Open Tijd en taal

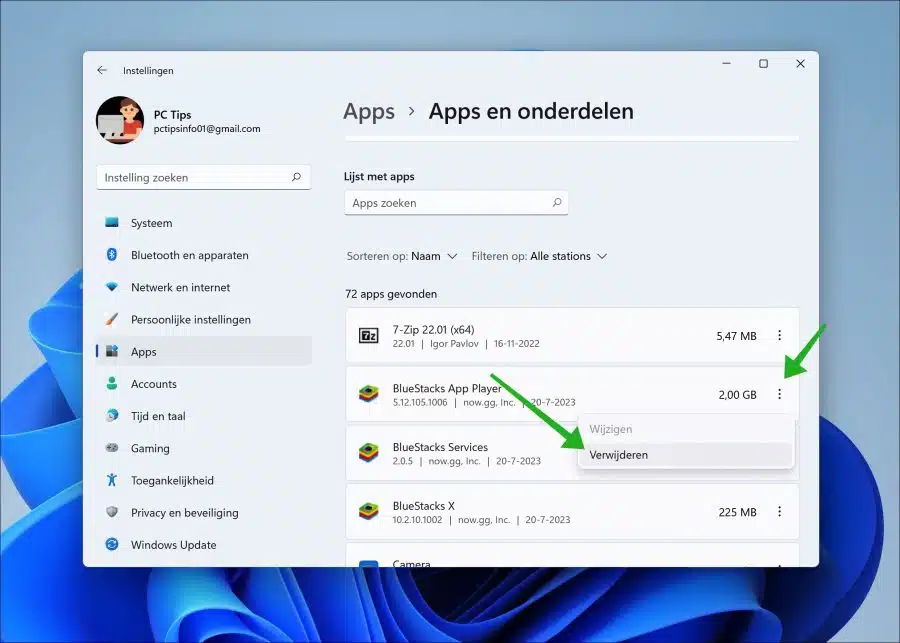204,416
